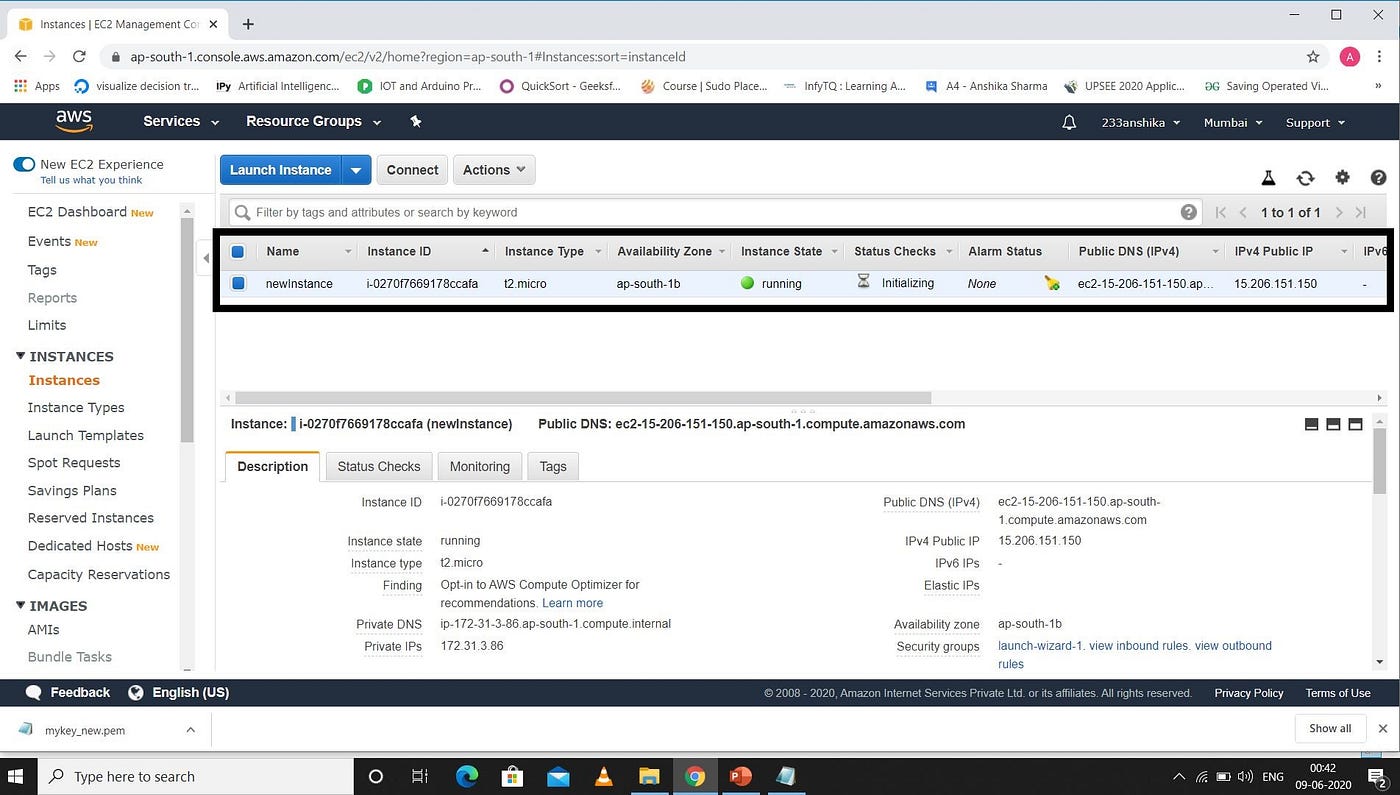
Task: Click the Connect button
Action: coord(412,170)
